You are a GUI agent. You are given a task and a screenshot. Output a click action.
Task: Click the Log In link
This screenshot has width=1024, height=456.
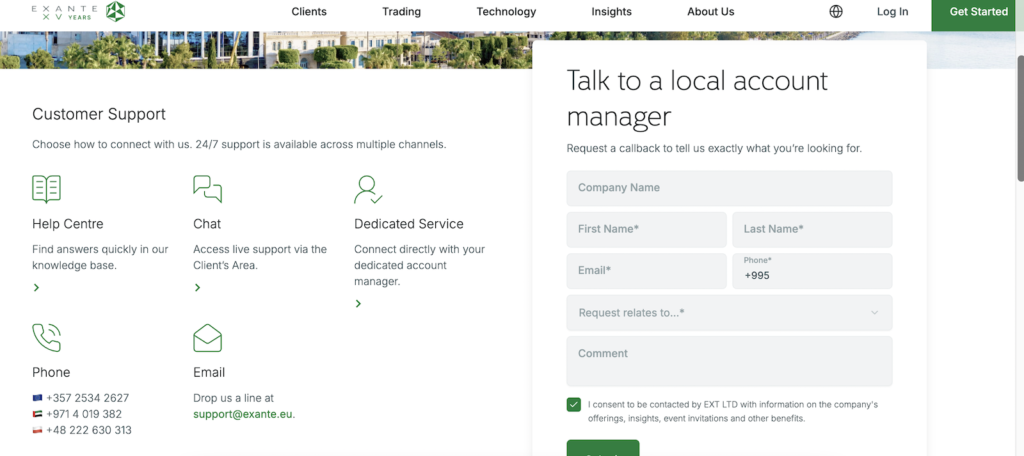(x=892, y=12)
